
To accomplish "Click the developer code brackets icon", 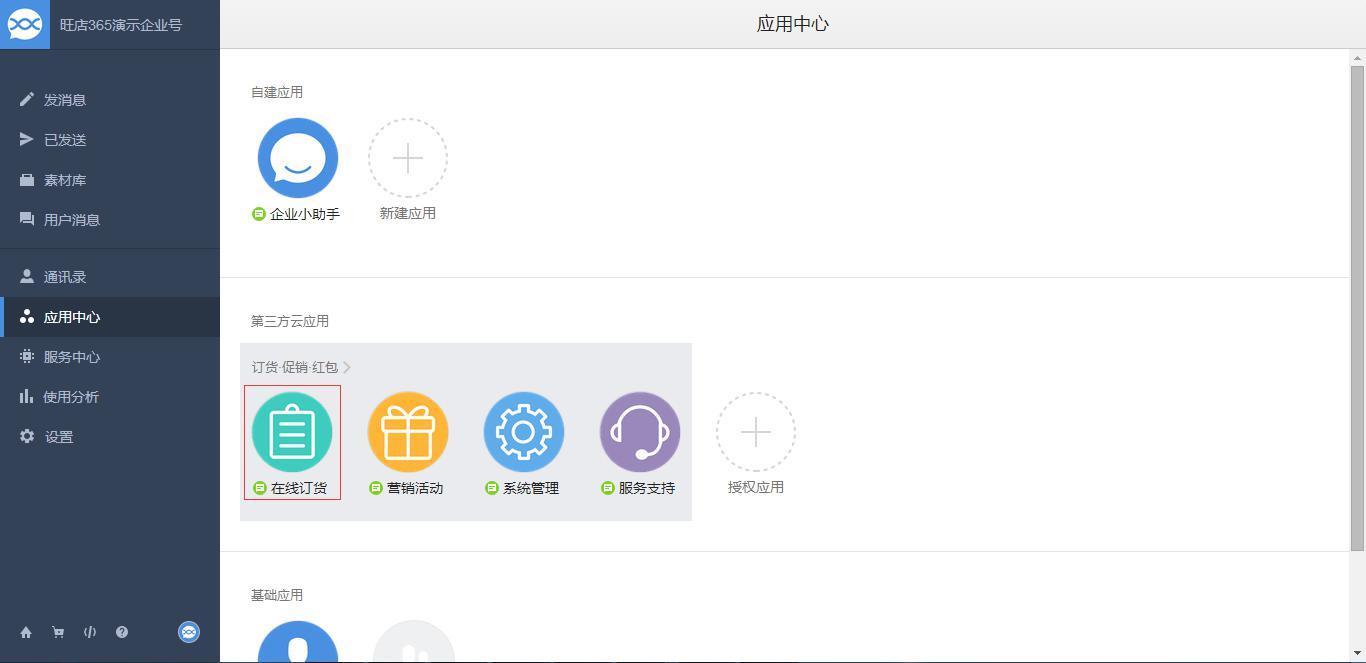I will pos(90,632).
